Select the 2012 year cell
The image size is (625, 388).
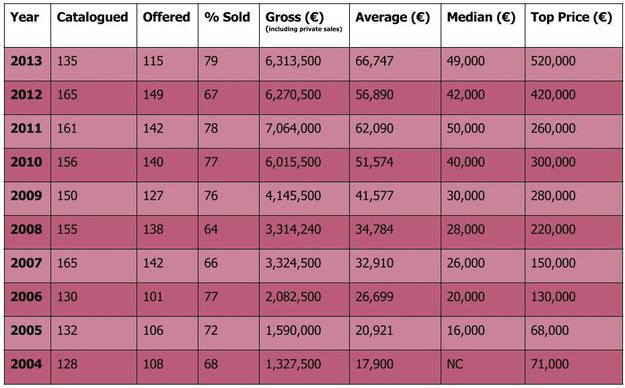26,95
